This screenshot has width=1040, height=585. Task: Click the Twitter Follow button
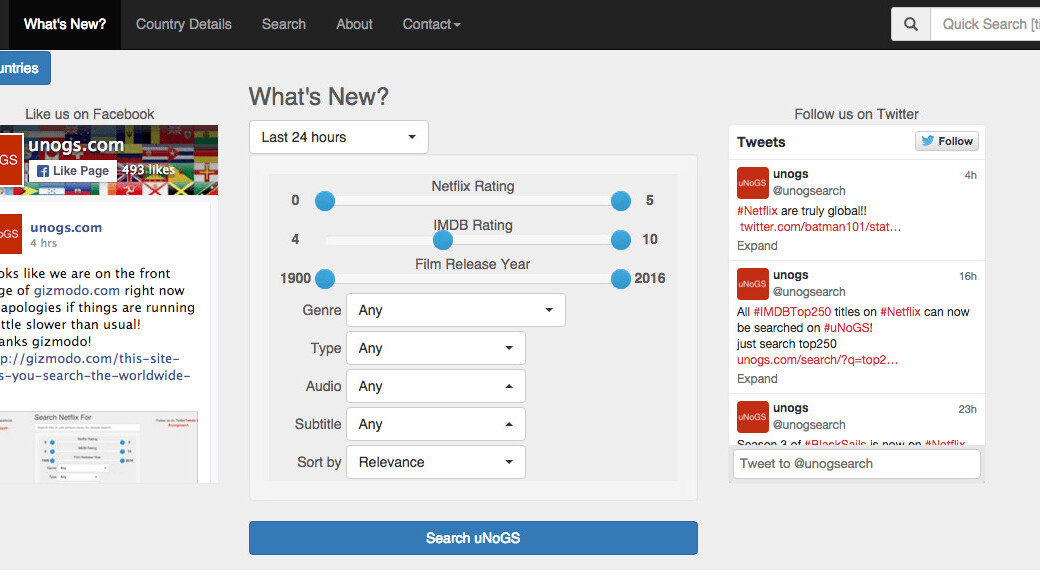[946, 141]
